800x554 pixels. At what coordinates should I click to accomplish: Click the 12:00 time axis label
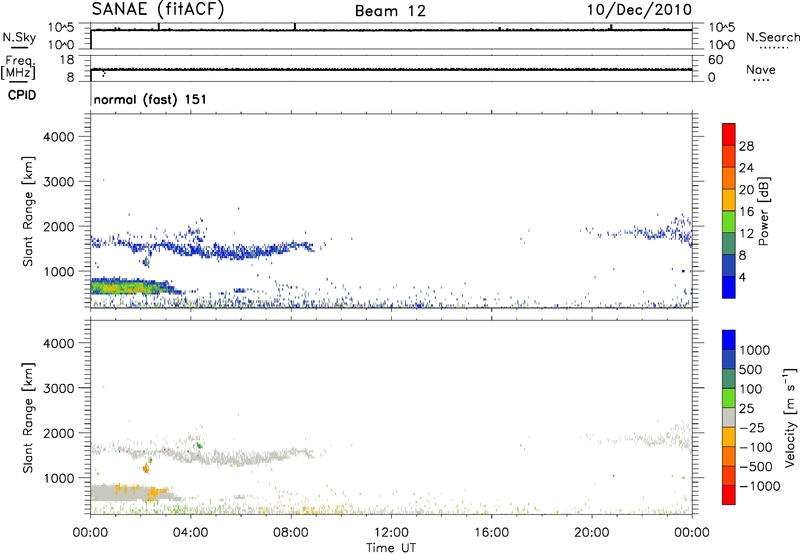click(x=391, y=533)
